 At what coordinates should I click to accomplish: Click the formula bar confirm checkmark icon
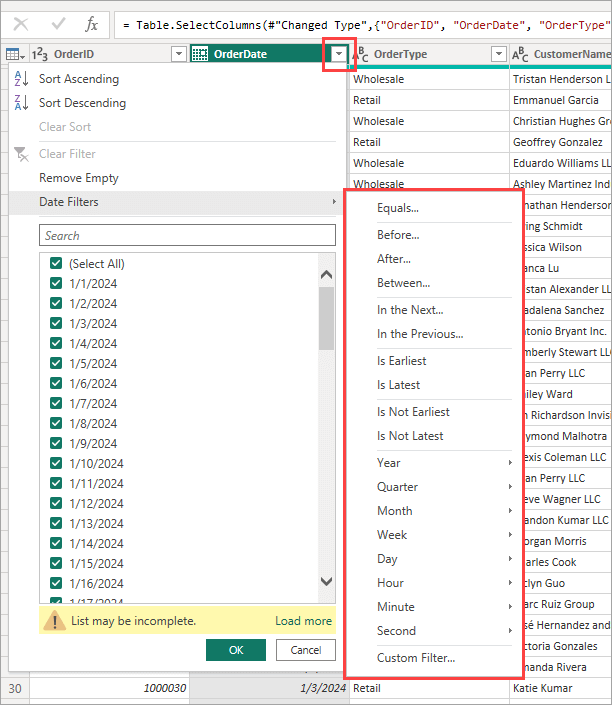(58, 24)
